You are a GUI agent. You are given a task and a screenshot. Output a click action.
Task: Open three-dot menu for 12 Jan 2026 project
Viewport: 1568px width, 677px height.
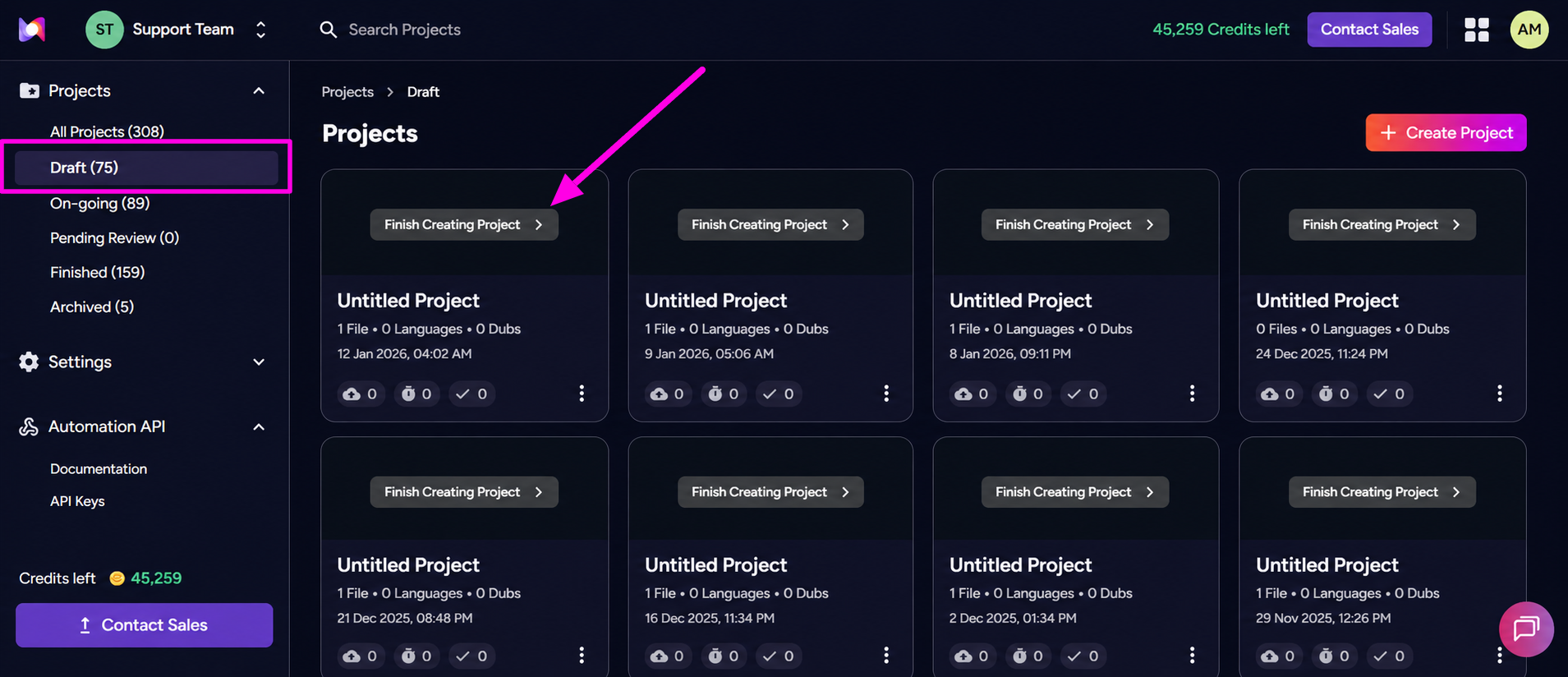pos(582,394)
